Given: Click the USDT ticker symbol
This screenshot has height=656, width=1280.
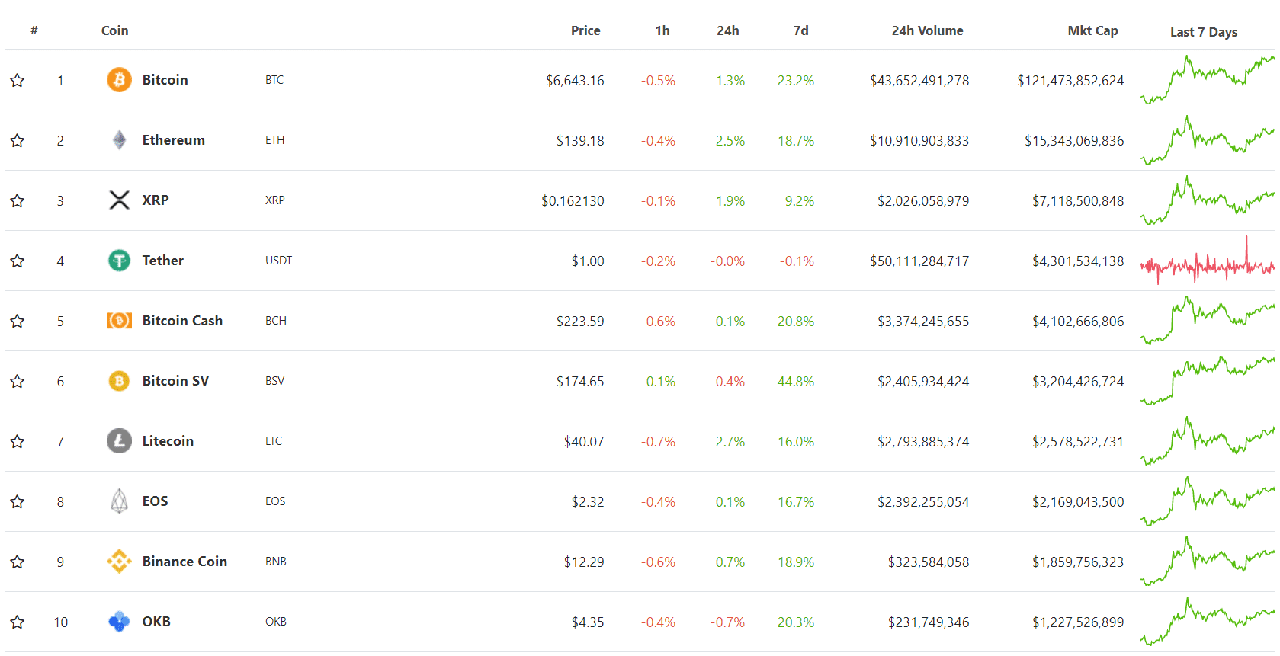Looking at the screenshot, I should pyautogui.click(x=278, y=260).
